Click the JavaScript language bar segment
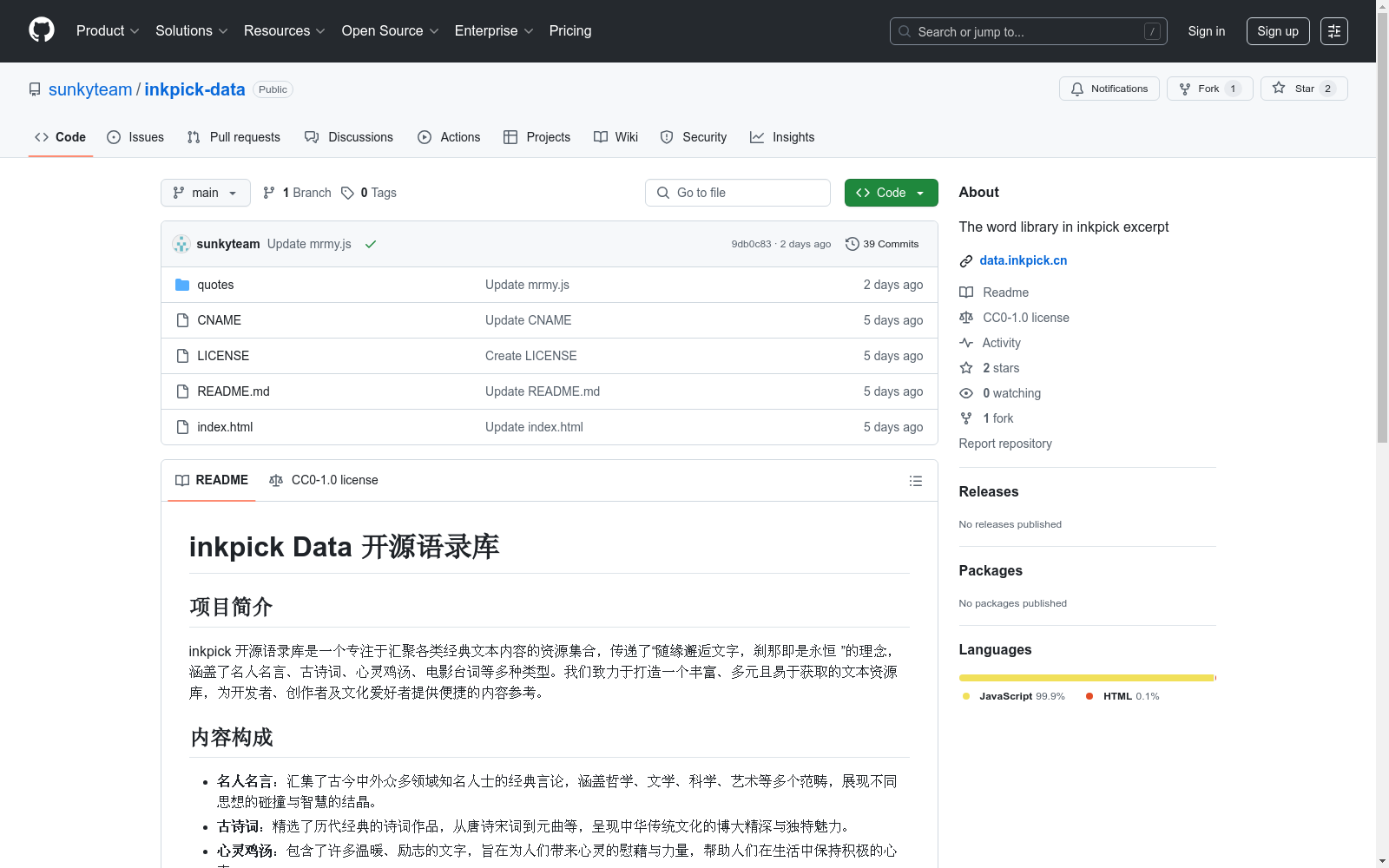The width and height of the screenshot is (1389, 868). tap(1086, 678)
